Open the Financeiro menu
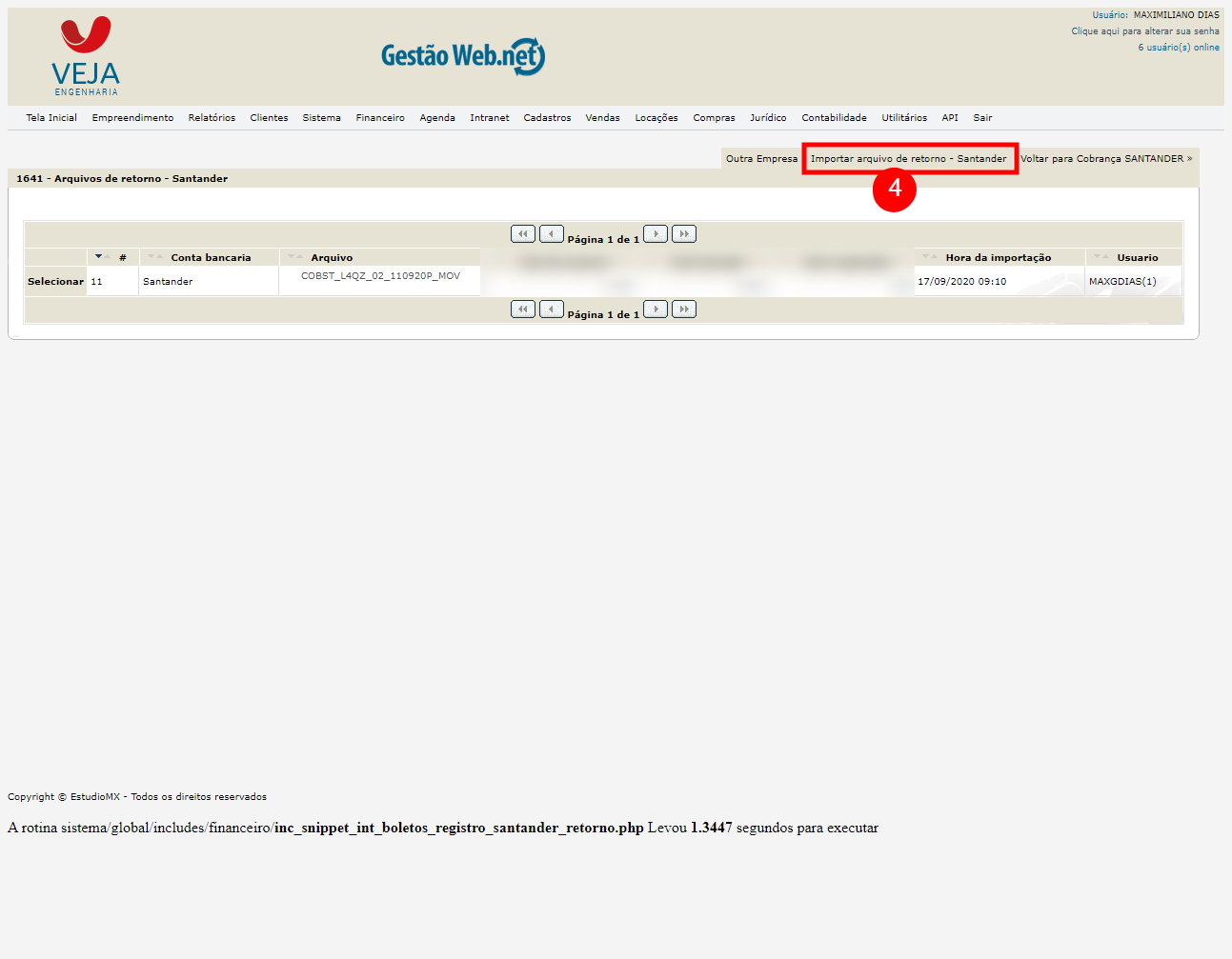Viewport: 1232px width, 959px height. pyautogui.click(x=380, y=118)
